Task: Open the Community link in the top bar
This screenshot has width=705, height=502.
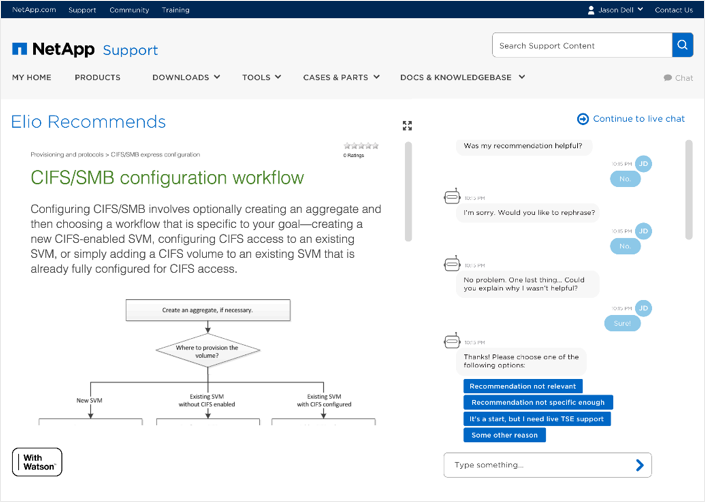Action: (129, 10)
